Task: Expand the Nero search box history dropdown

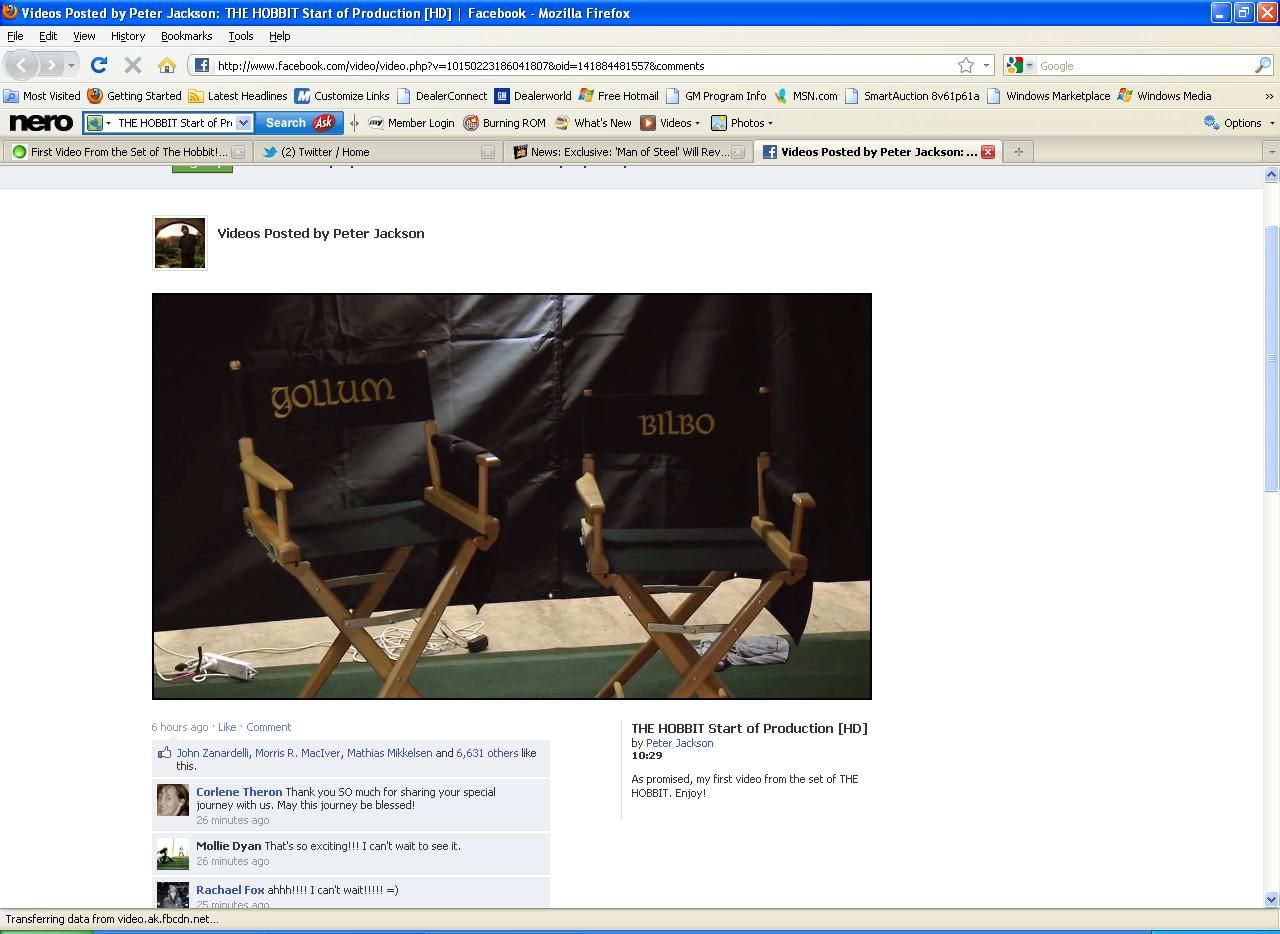Action: click(x=243, y=123)
